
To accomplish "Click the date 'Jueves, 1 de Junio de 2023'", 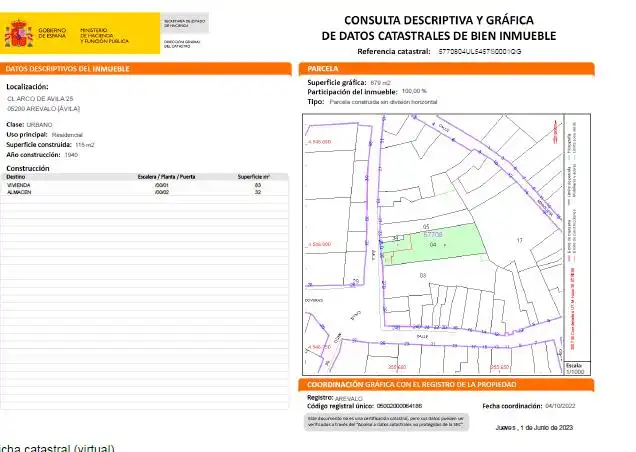I will (x=534, y=428).
